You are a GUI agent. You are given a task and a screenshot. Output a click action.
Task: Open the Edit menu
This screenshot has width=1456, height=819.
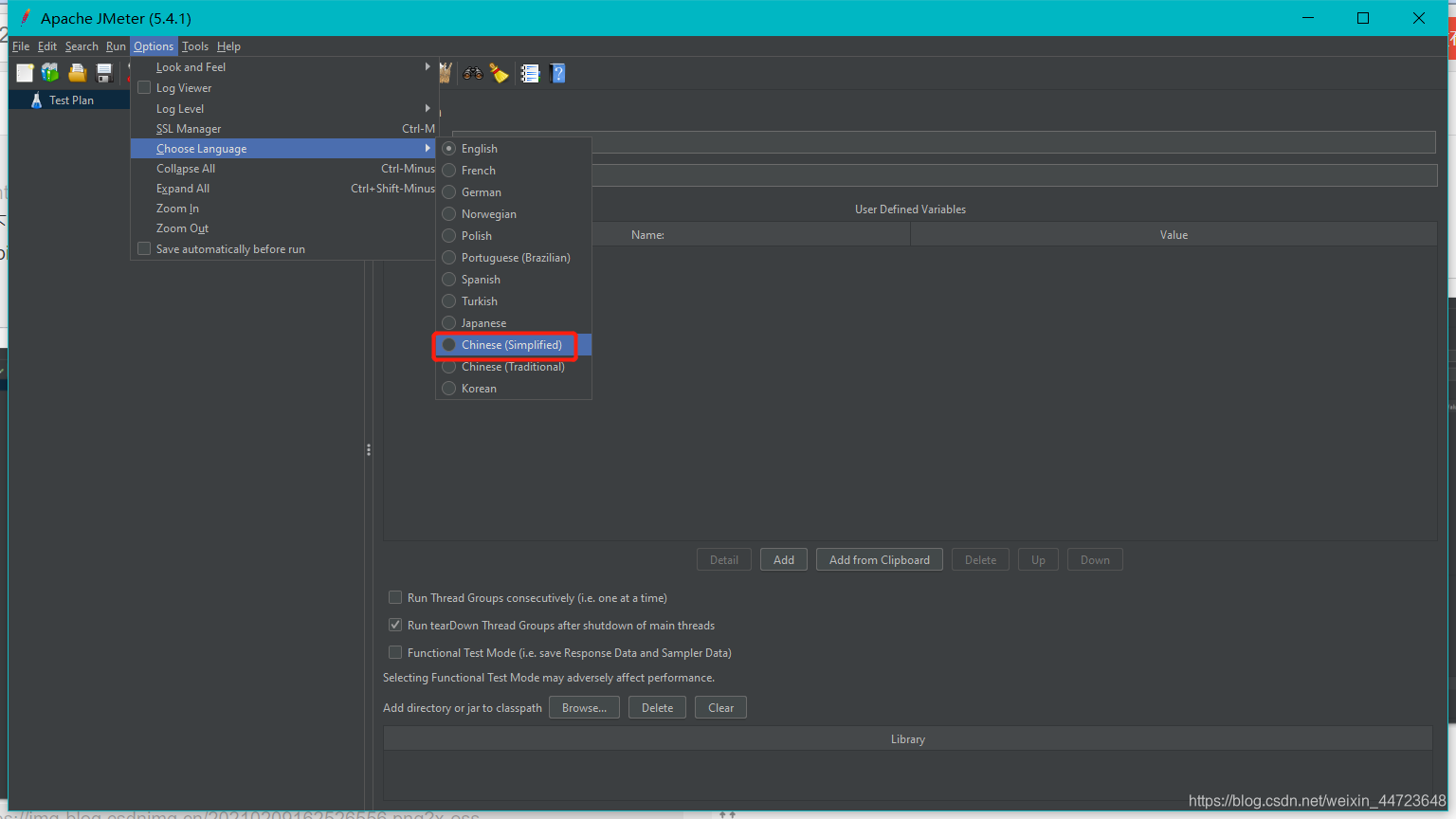click(47, 46)
